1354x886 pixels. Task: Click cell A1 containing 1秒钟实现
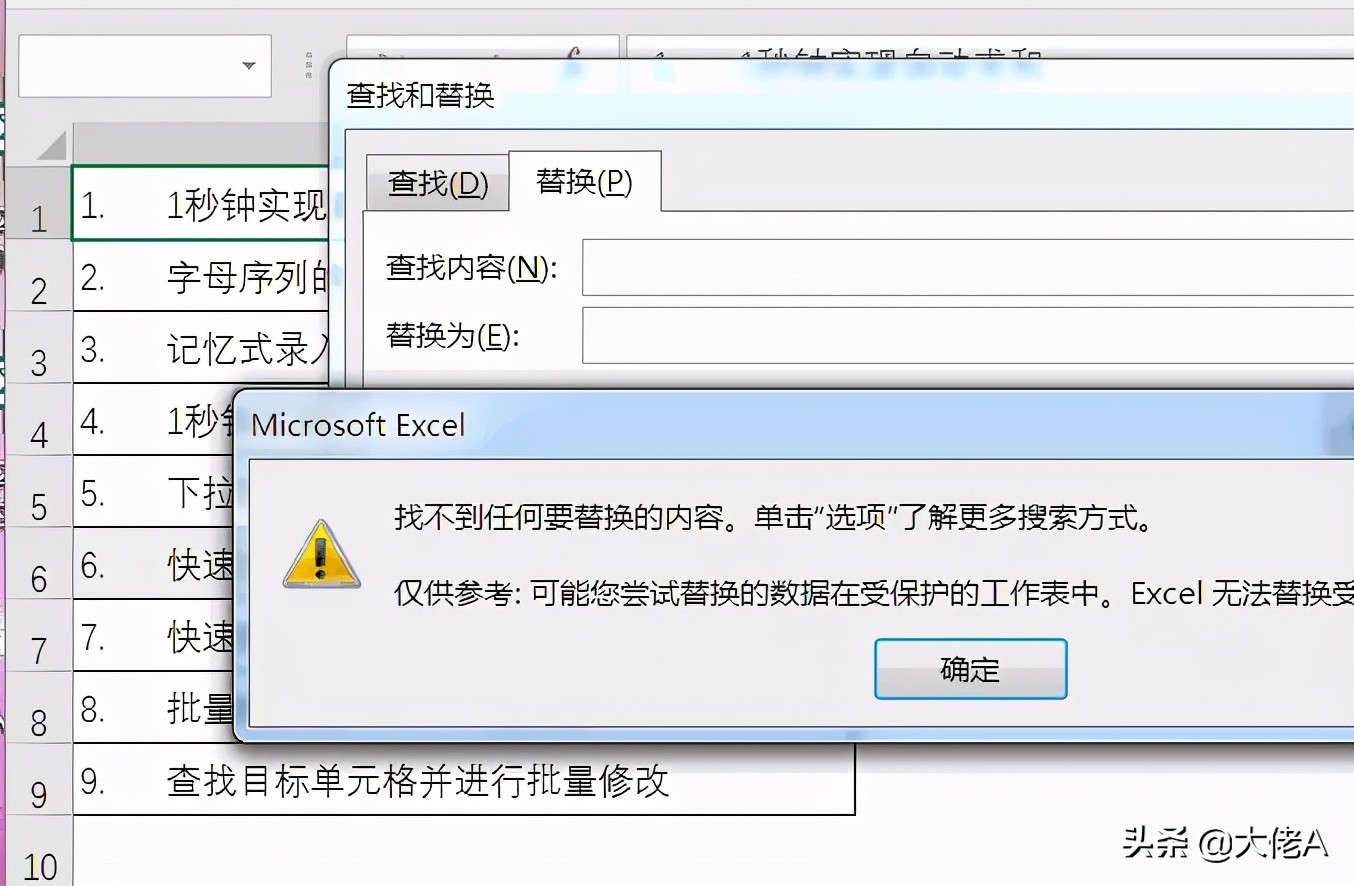click(x=202, y=204)
